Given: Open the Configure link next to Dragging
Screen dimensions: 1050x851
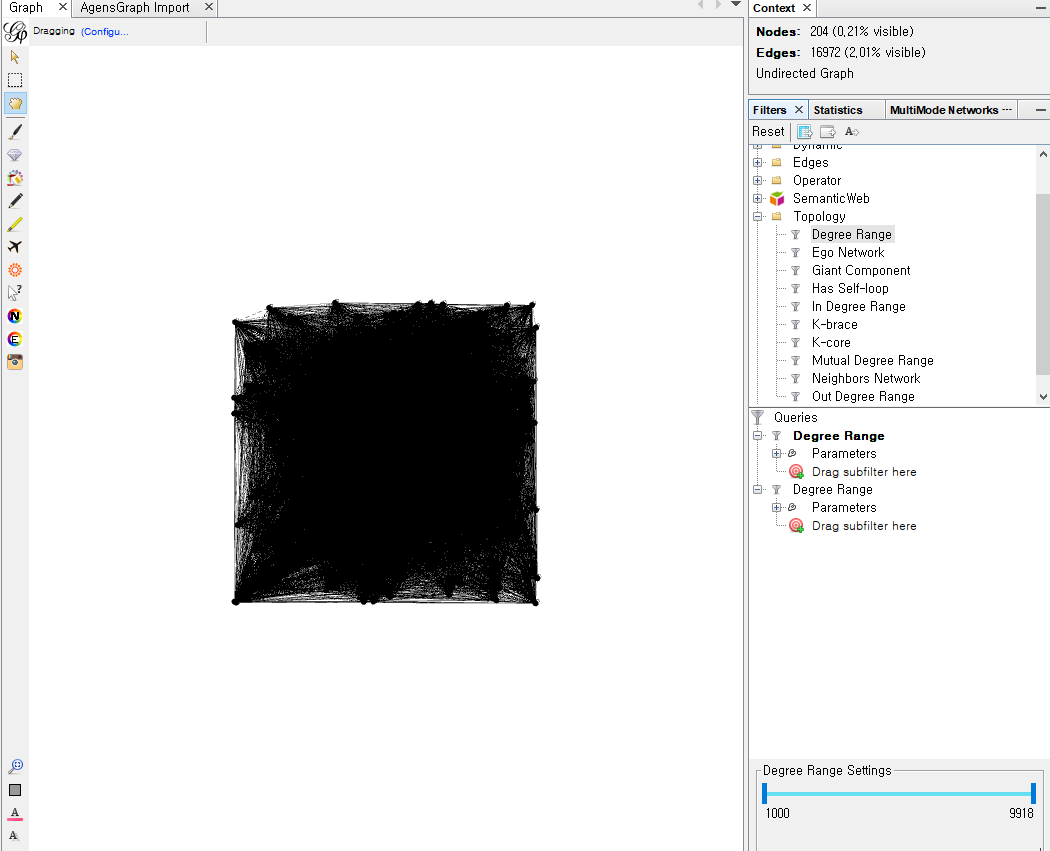Looking at the screenshot, I should [104, 31].
